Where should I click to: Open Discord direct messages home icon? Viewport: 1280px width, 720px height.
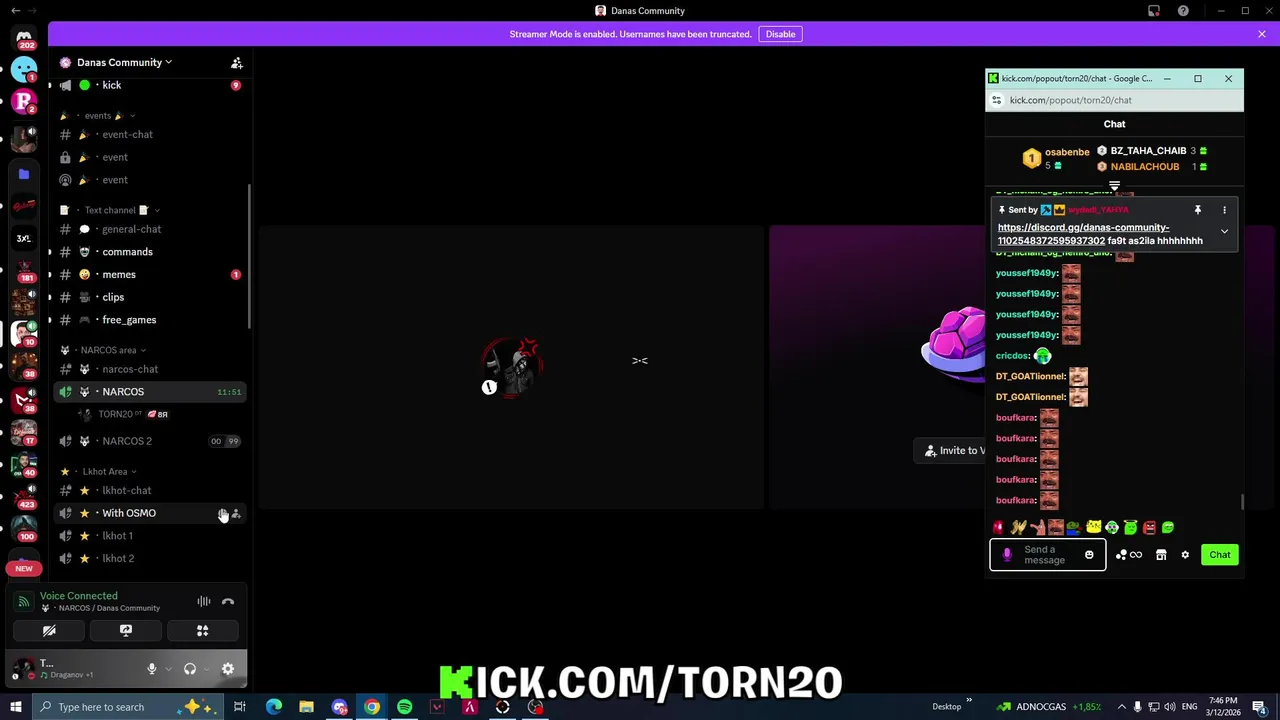24,40
